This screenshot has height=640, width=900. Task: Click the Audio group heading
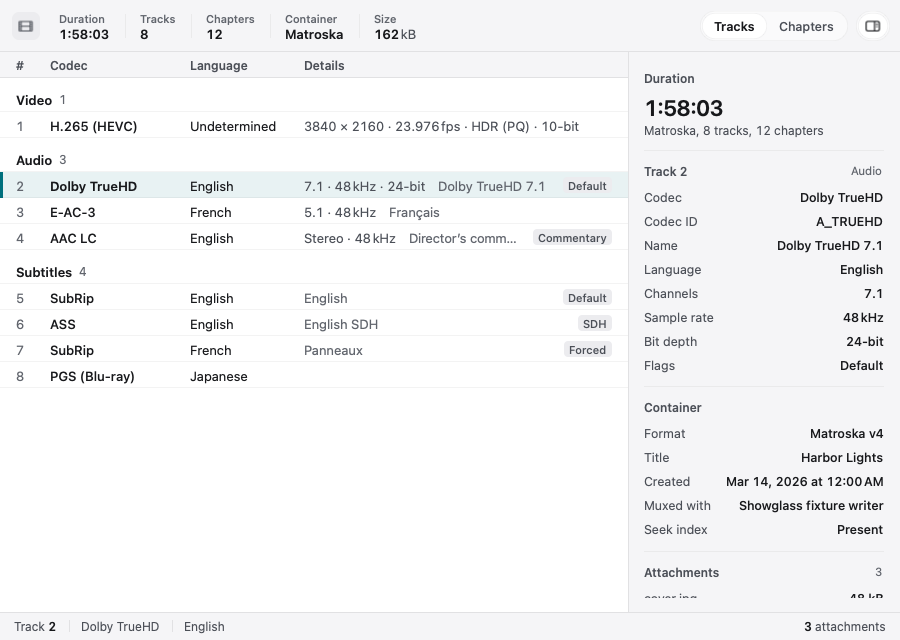click(34, 160)
